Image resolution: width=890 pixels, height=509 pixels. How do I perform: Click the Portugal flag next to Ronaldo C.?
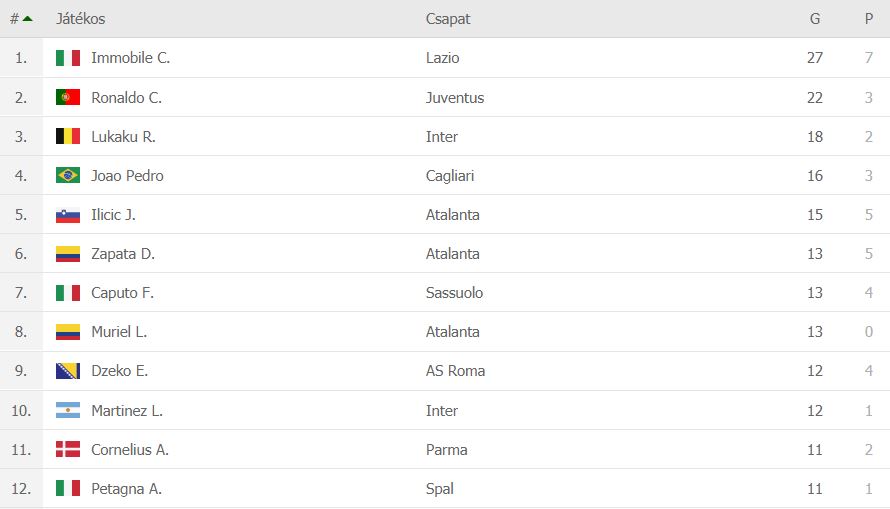click(68, 98)
